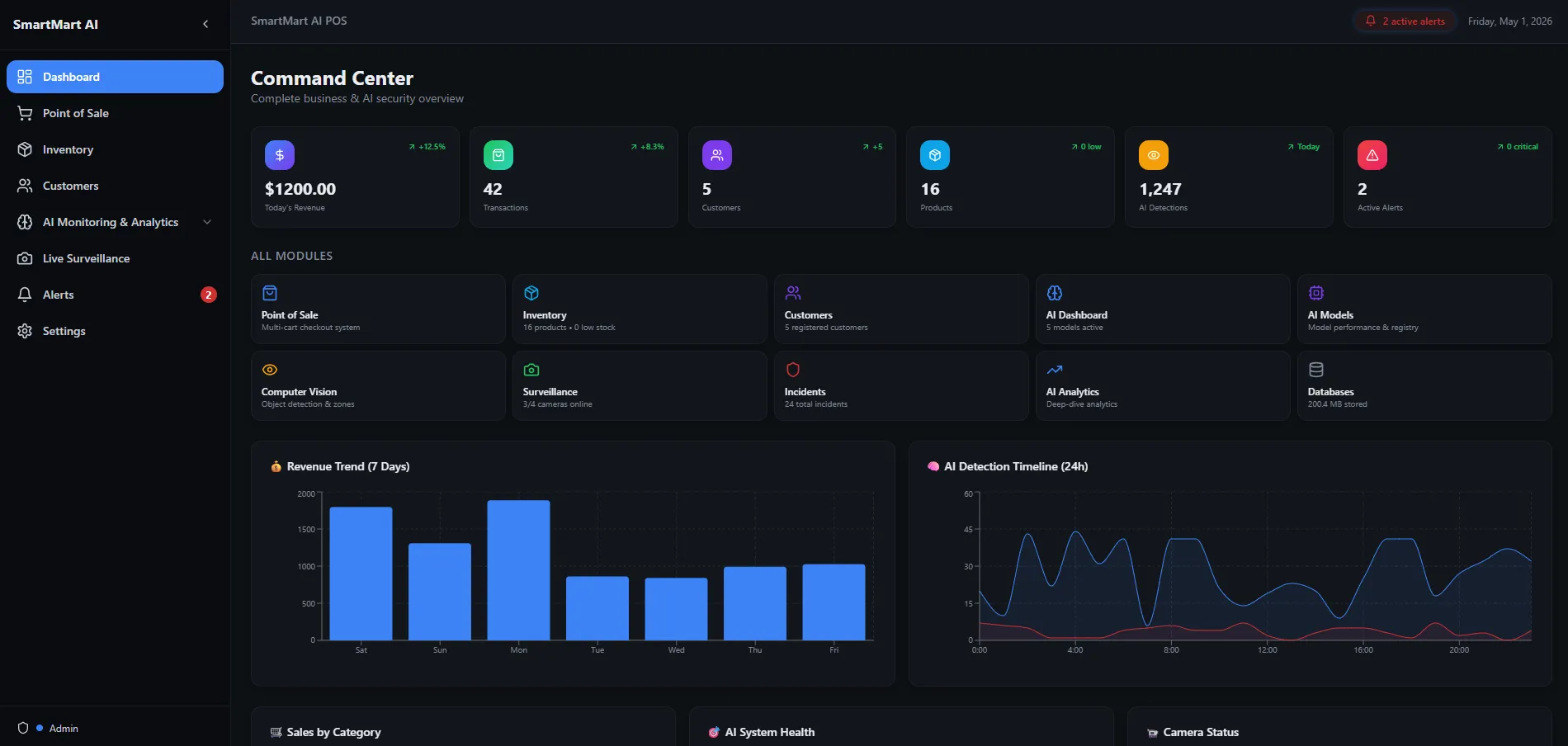Click the 'AI System Health' heading
1568x746 pixels.
[x=769, y=732]
